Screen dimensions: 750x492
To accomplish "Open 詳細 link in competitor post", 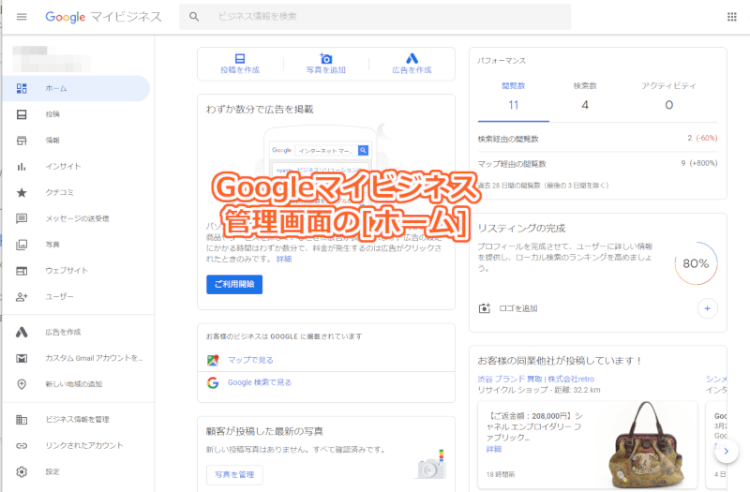I will click(x=494, y=449).
